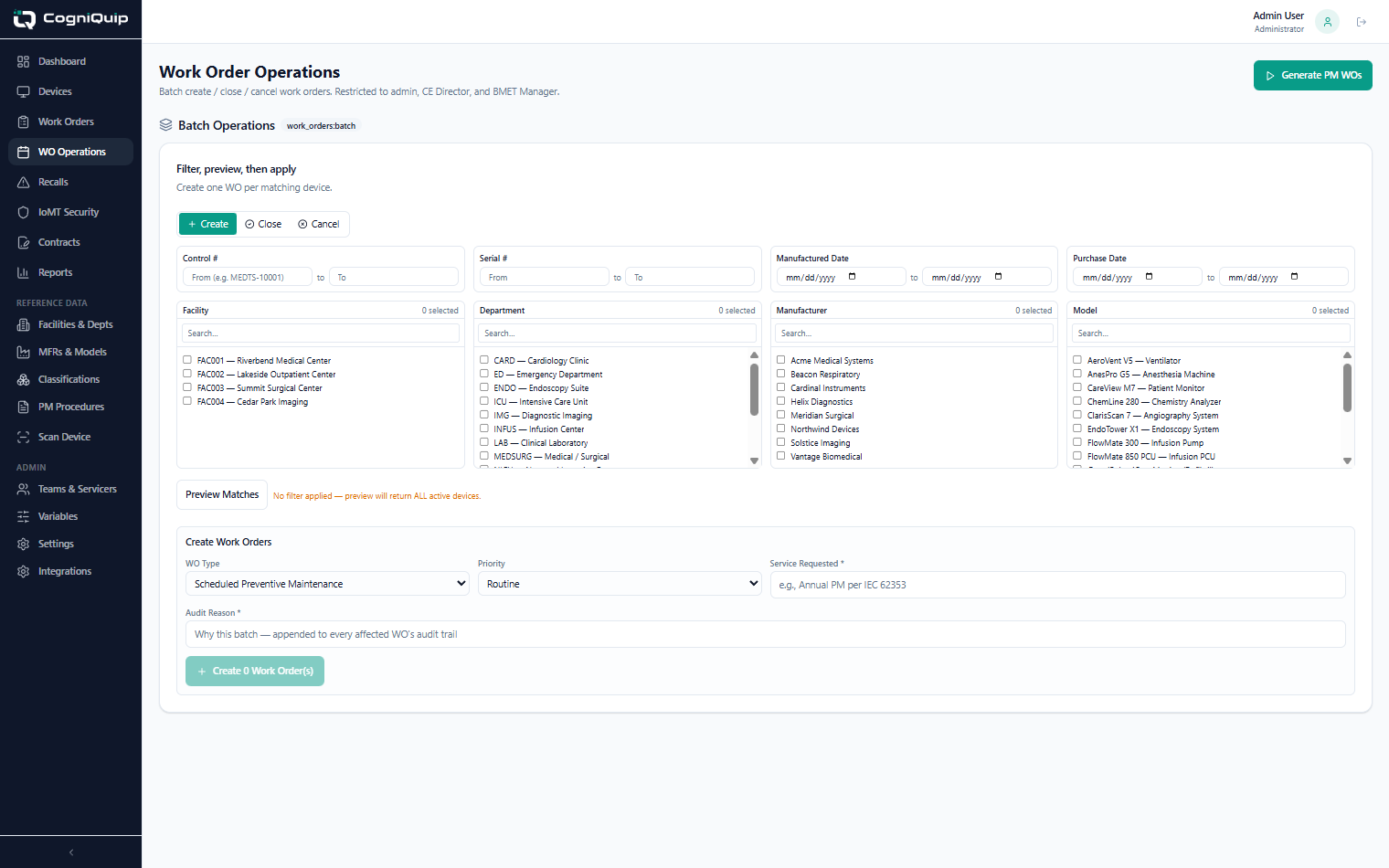The width and height of the screenshot is (1389, 868).
Task: Click the Classifications icon in sidebar
Action: [23, 379]
